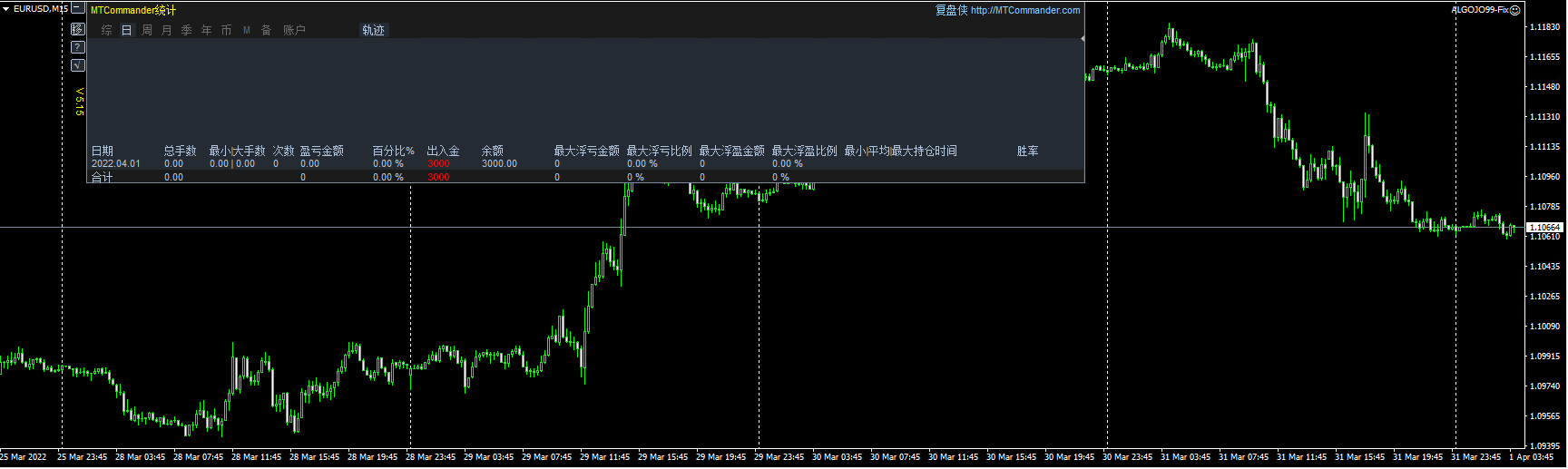Click the 25 Mar 2022 time axis label

(24, 457)
